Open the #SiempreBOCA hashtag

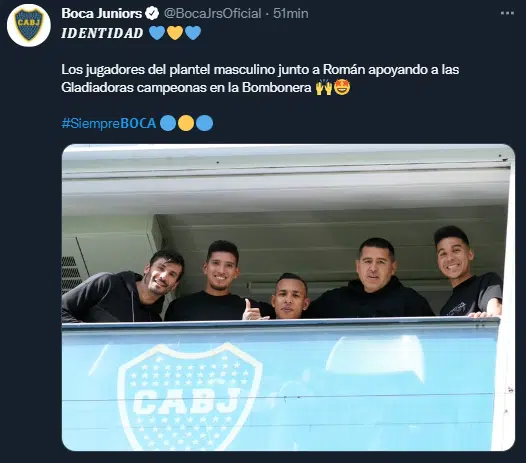coord(109,123)
